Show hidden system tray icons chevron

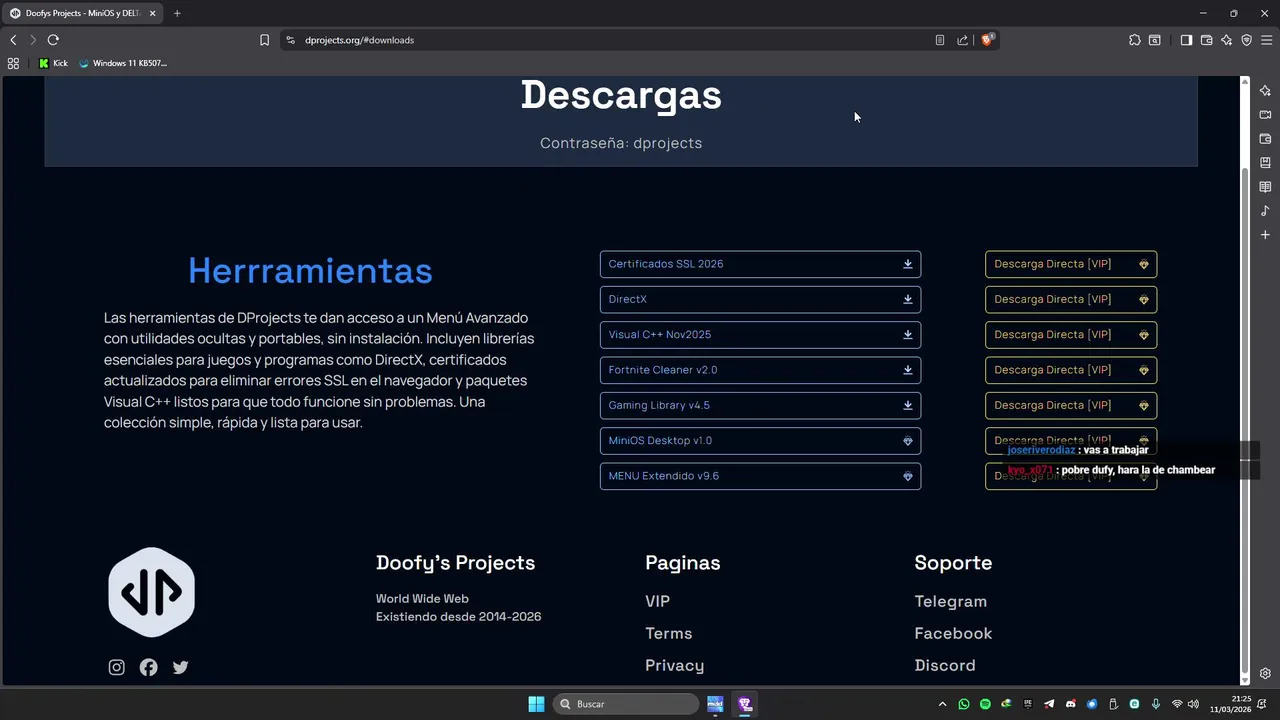[x=942, y=704]
